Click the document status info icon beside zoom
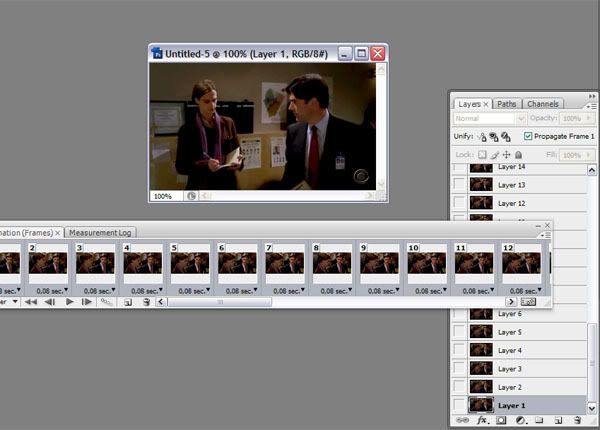This screenshot has width=600, height=430. [x=191, y=196]
